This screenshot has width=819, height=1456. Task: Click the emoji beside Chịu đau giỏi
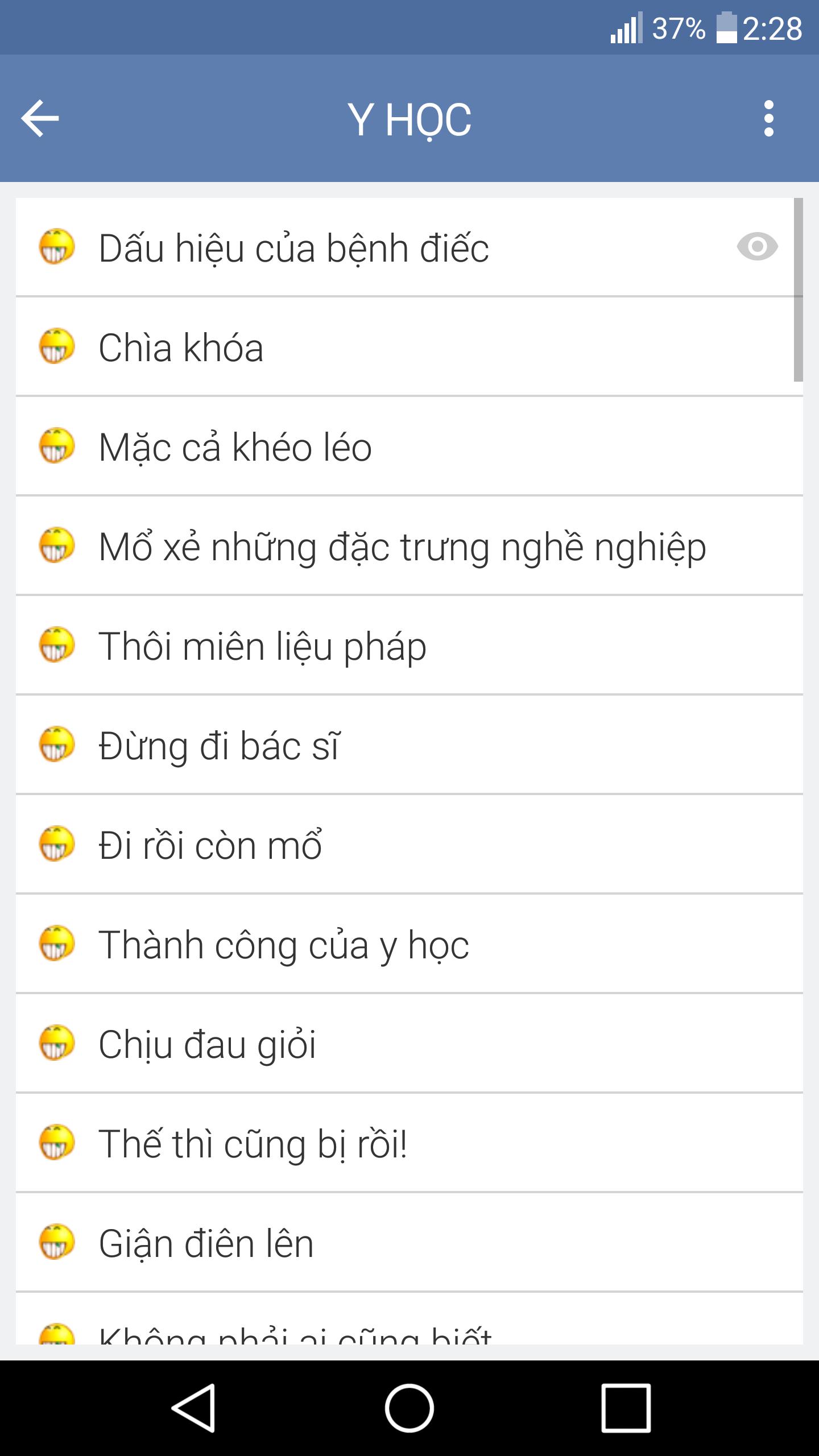pyautogui.click(x=56, y=1043)
